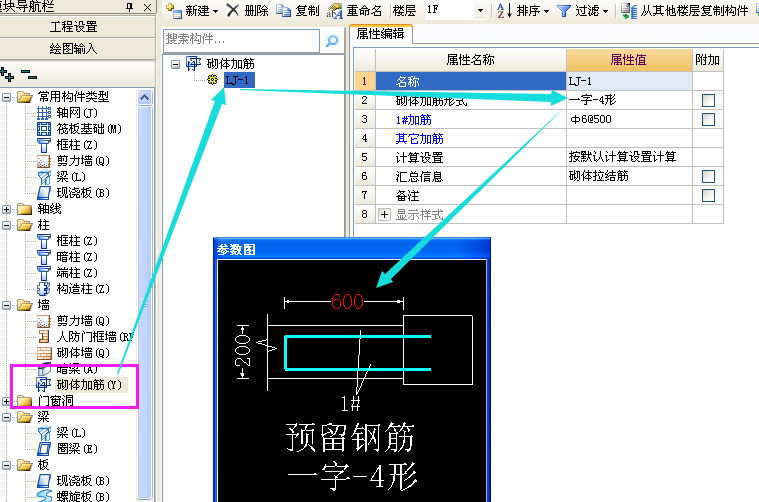The width and height of the screenshot is (759, 502).
Task: Select the LJ-1 component in the tree
Action: pyautogui.click(x=239, y=80)
